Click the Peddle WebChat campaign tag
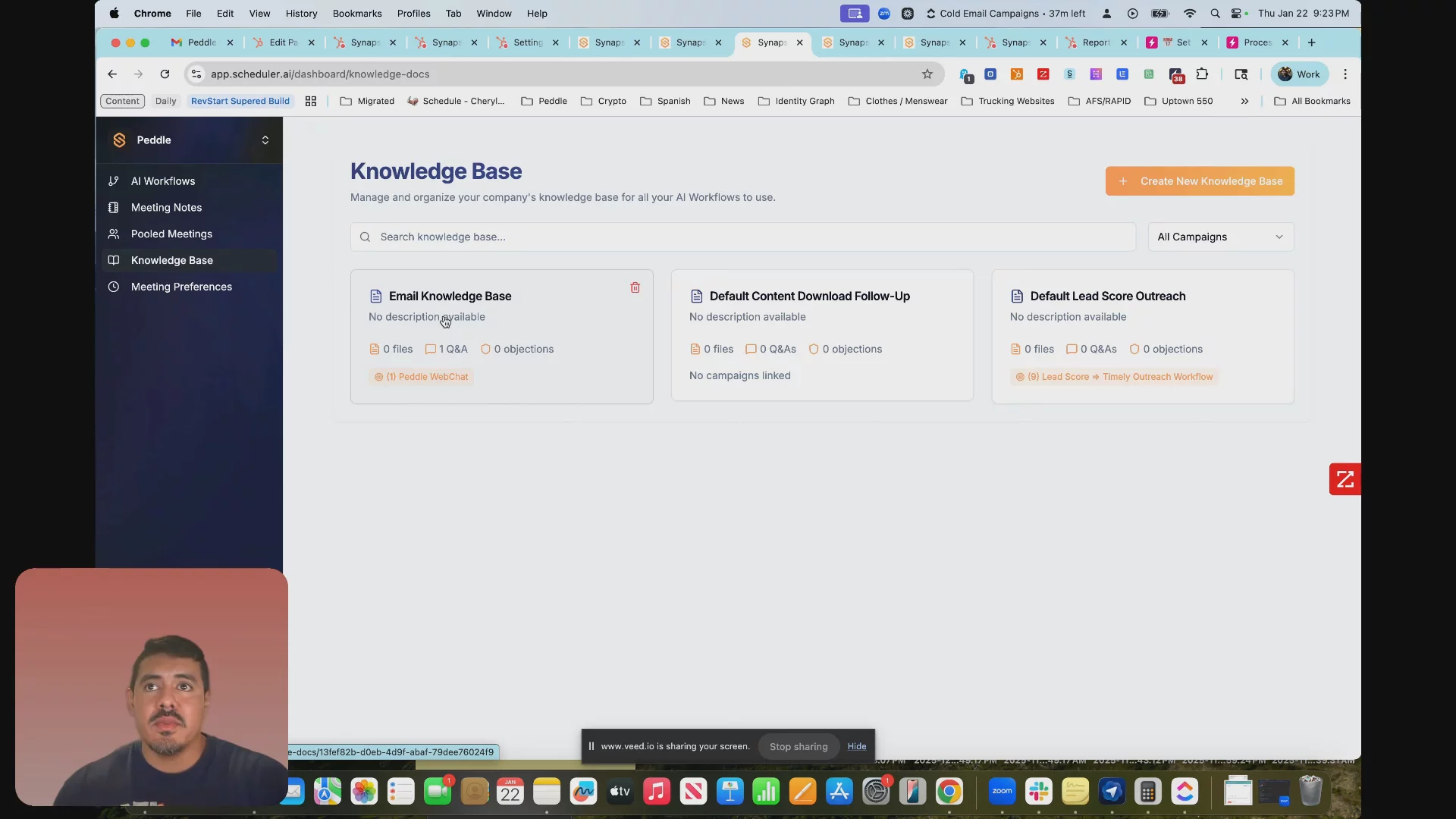 click(x=422, y=377)
